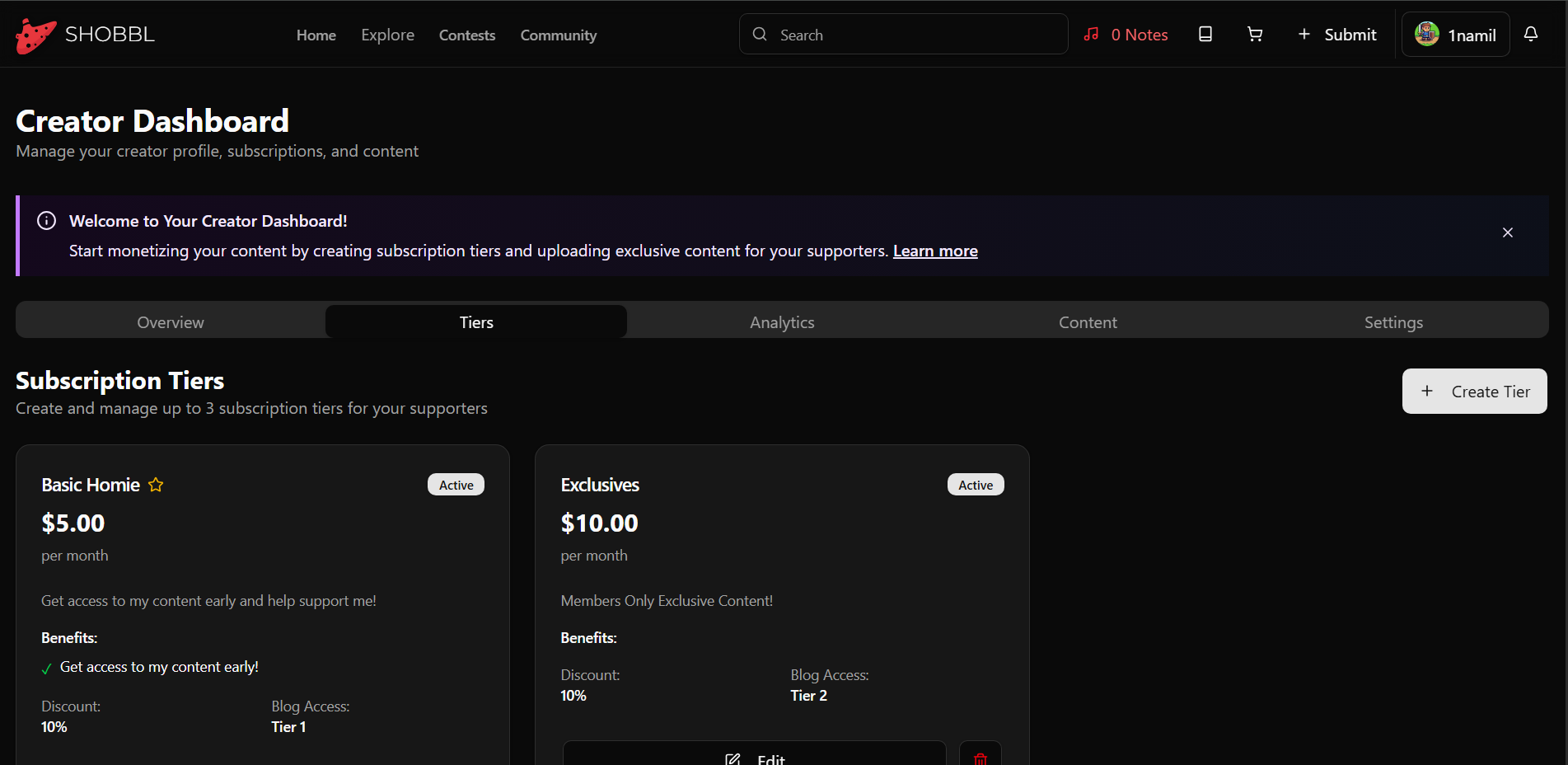
Task: Click into the Search field
Action: click(902, 35)
